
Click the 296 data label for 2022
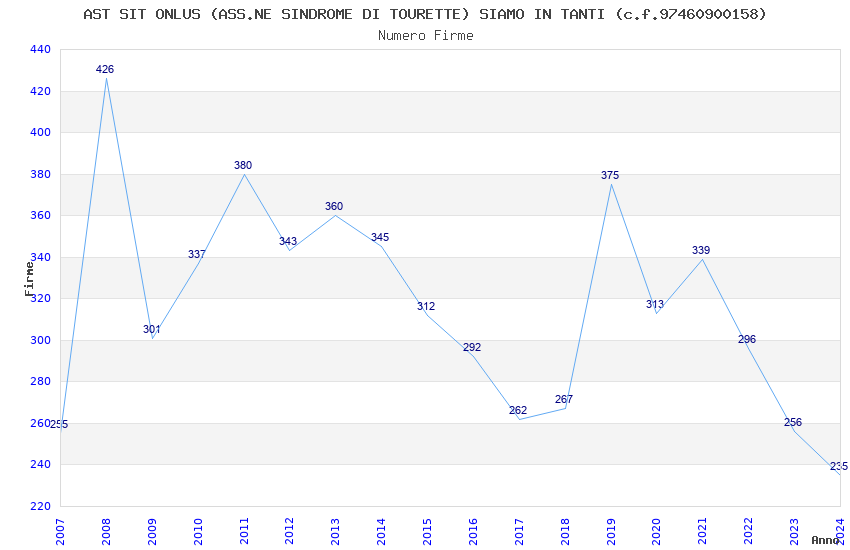(x=747, y=339)
